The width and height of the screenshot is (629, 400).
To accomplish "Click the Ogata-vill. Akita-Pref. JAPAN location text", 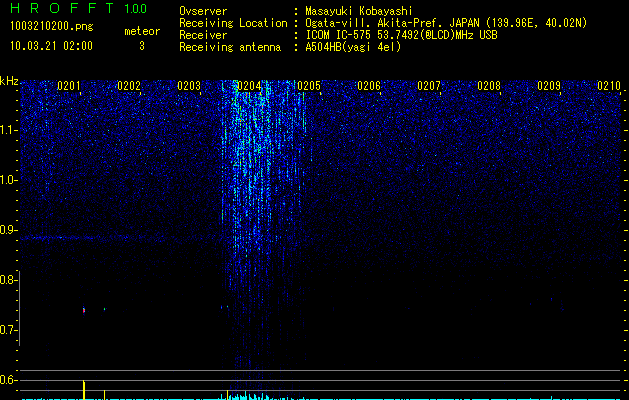I will click(446, 23).
